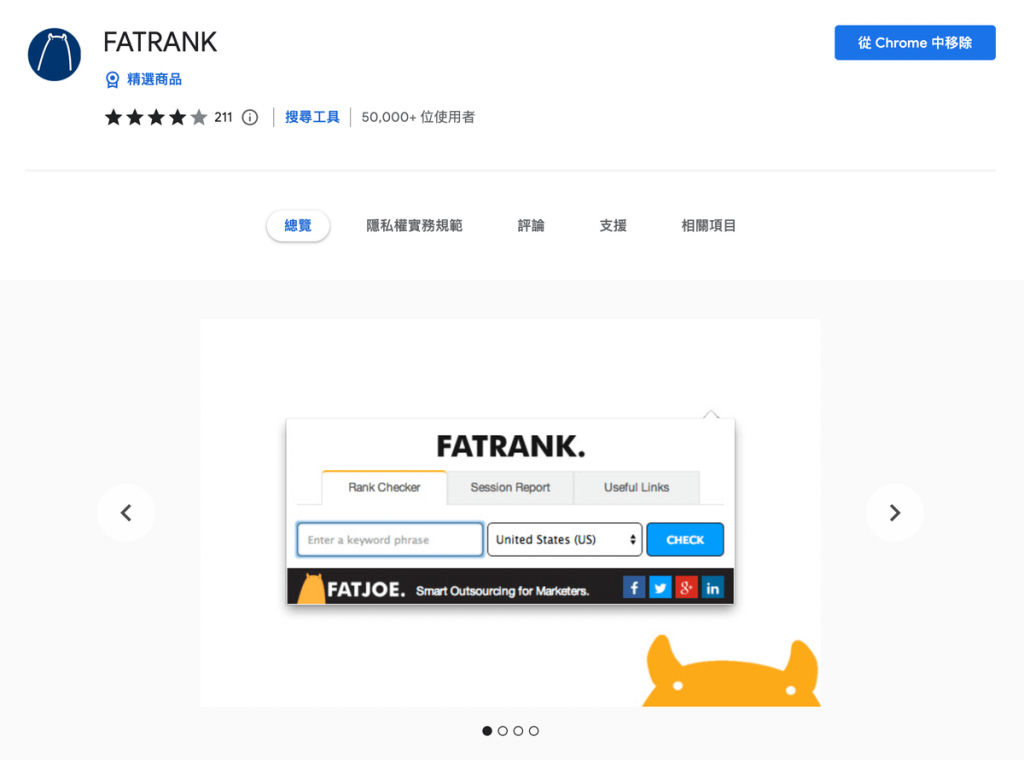Open the 支援 tab
The width and height of the screenshot is (1024, 760).
point(613,226)
